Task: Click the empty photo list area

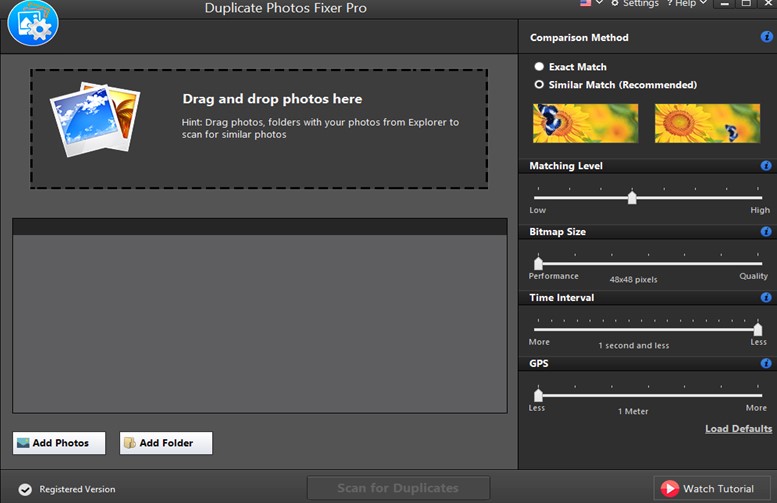Action: [260, 323]
